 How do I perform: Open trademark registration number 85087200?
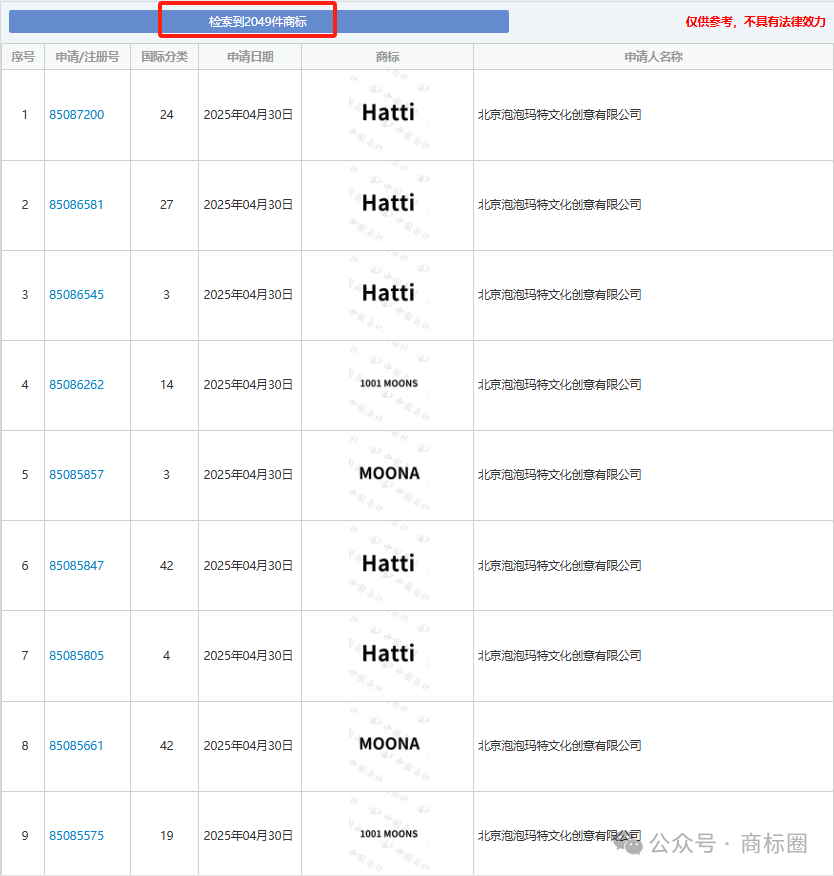77,115
